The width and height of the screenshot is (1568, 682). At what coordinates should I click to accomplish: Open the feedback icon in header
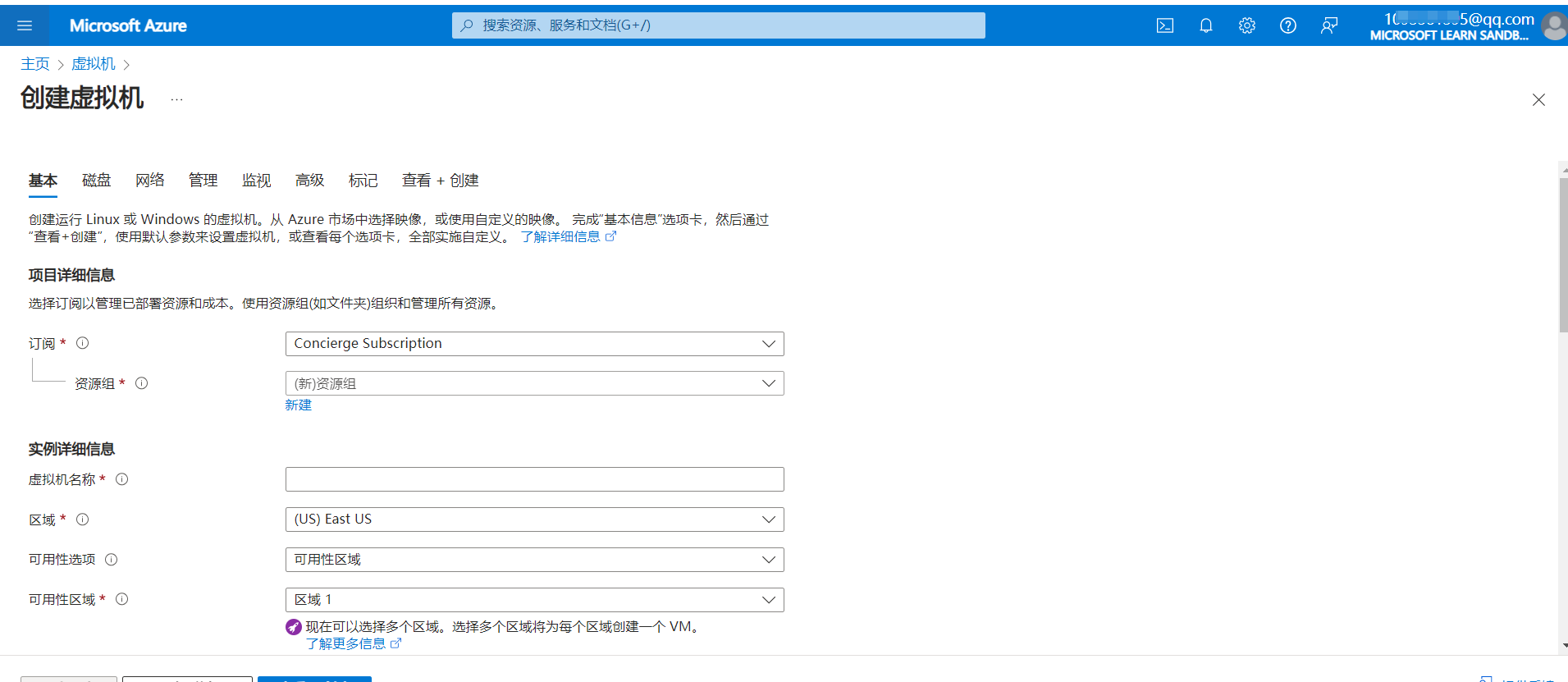point(1329,25)
